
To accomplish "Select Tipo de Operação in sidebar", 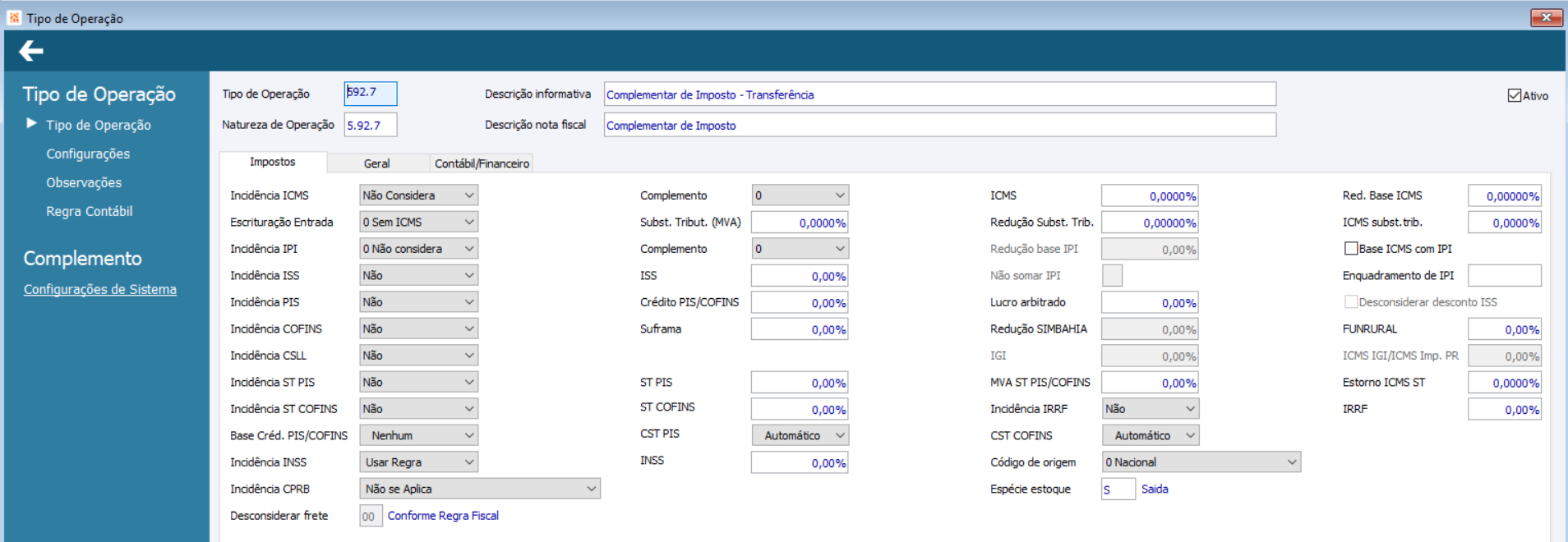I will click(99, 125).
